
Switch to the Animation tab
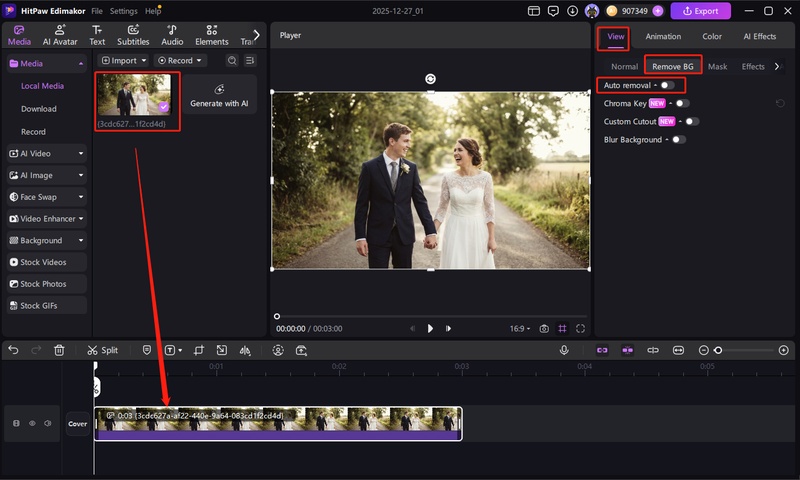(663, 37)
